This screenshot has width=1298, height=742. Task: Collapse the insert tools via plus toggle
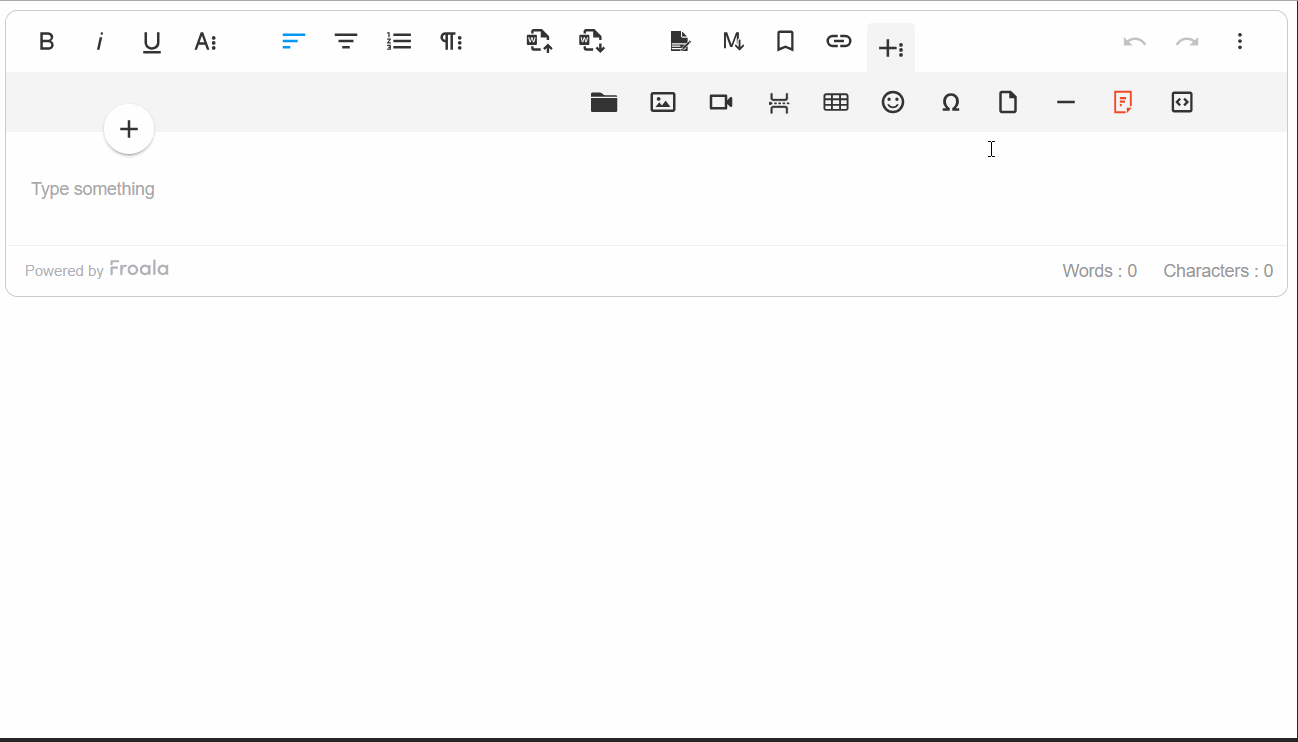(x=890, y=47)
